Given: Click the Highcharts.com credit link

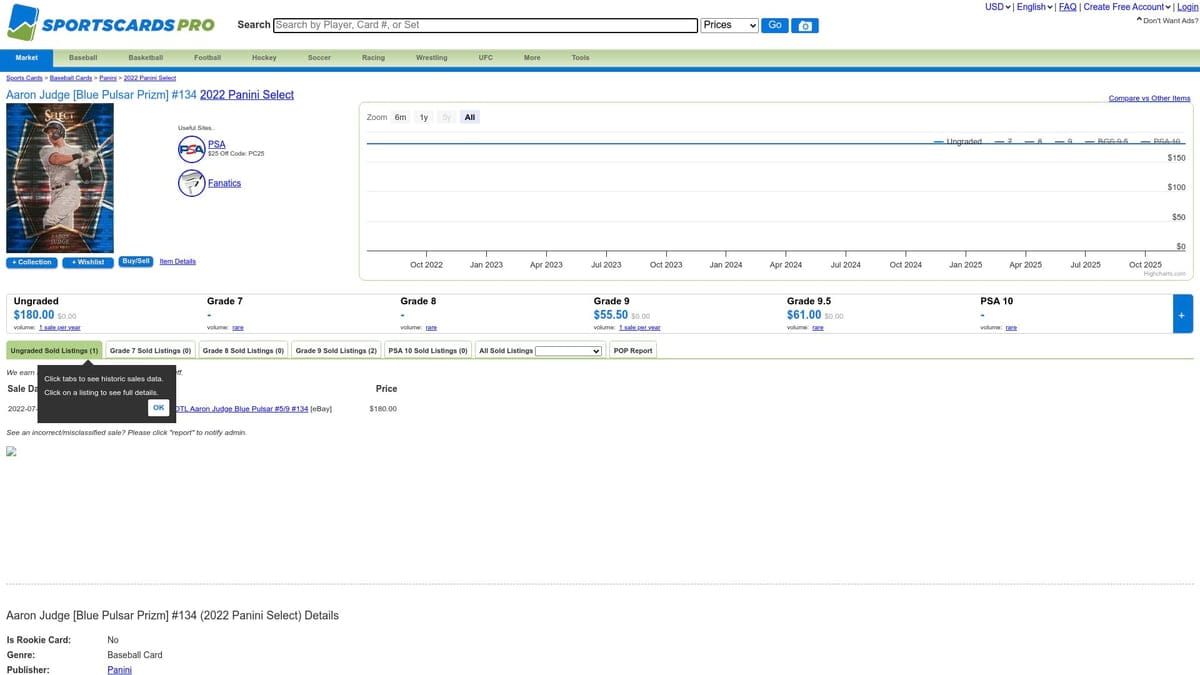Looking at the screenshot, I should click(x=1165, y=273).
